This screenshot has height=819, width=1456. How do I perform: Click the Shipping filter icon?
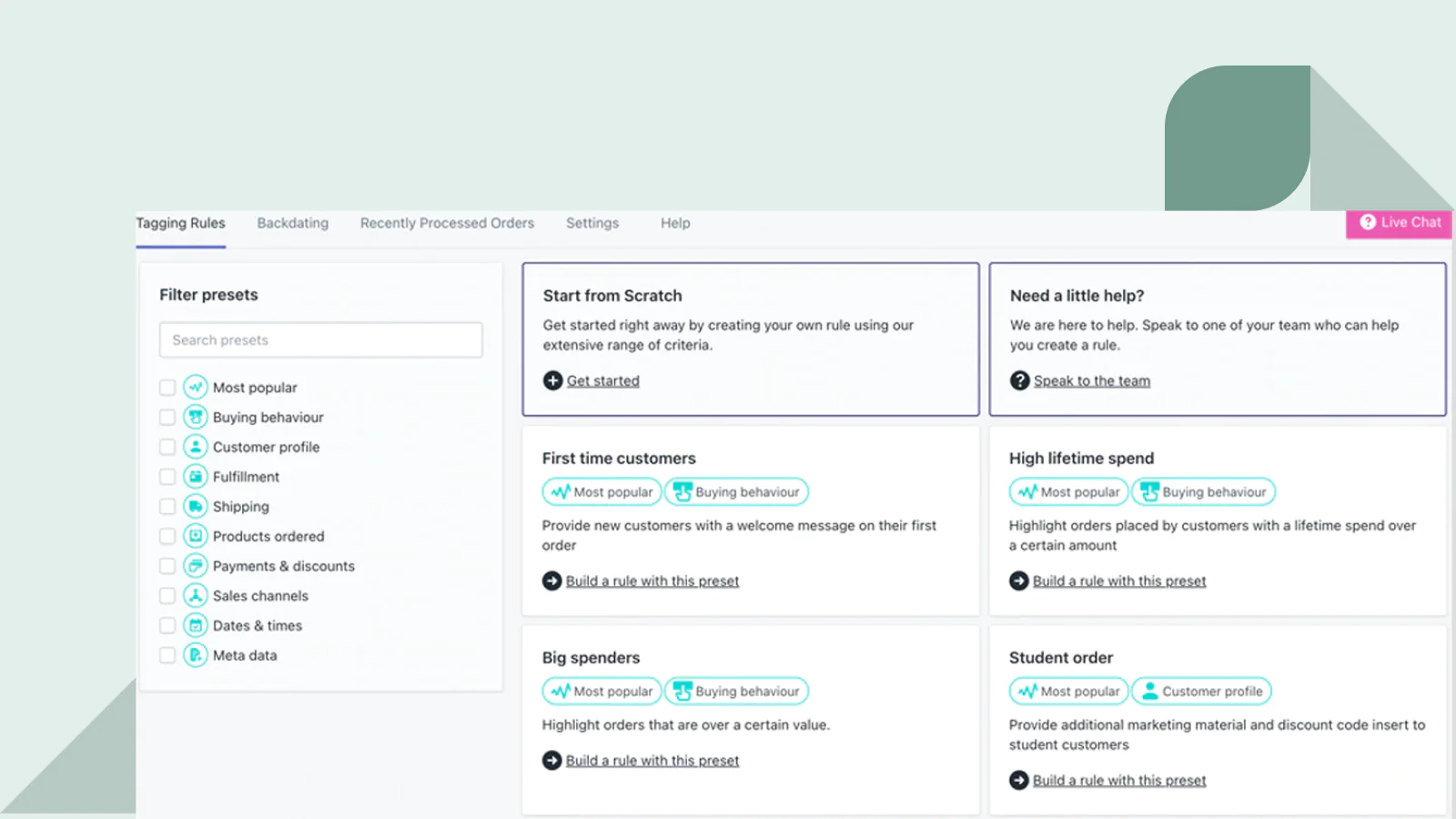(196, 506)
